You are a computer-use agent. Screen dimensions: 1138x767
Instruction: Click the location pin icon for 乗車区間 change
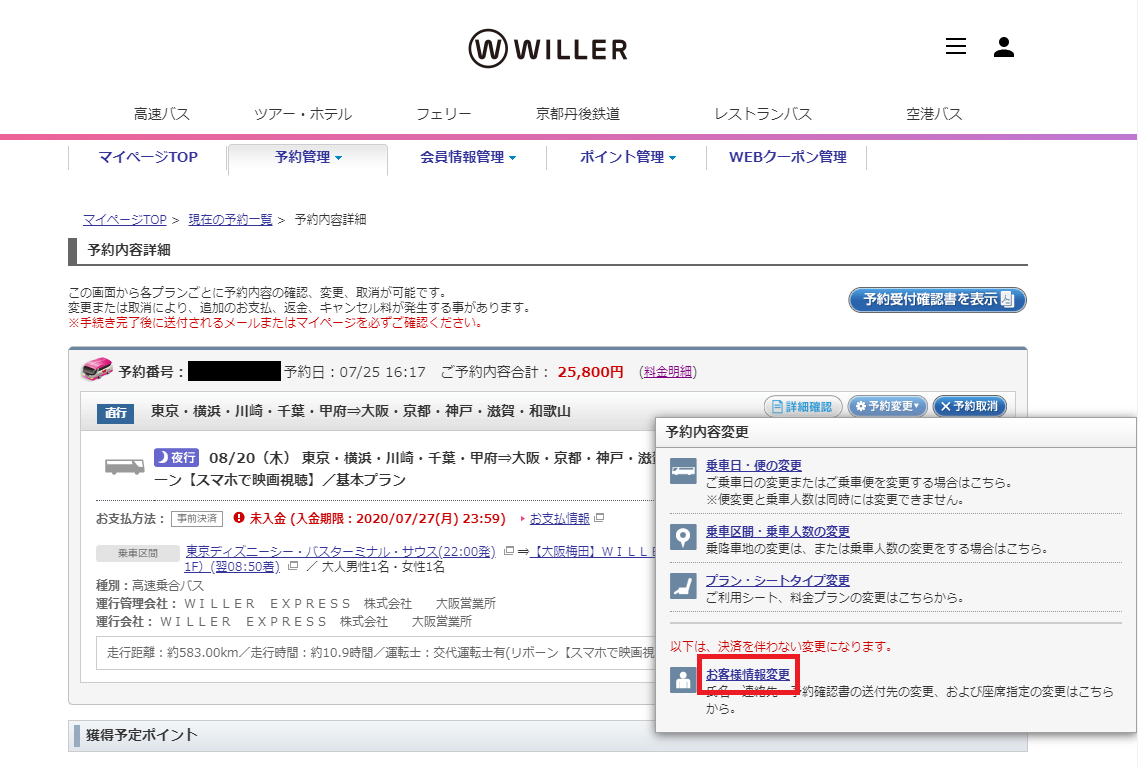pyautogui.click(x=683, y=538)
